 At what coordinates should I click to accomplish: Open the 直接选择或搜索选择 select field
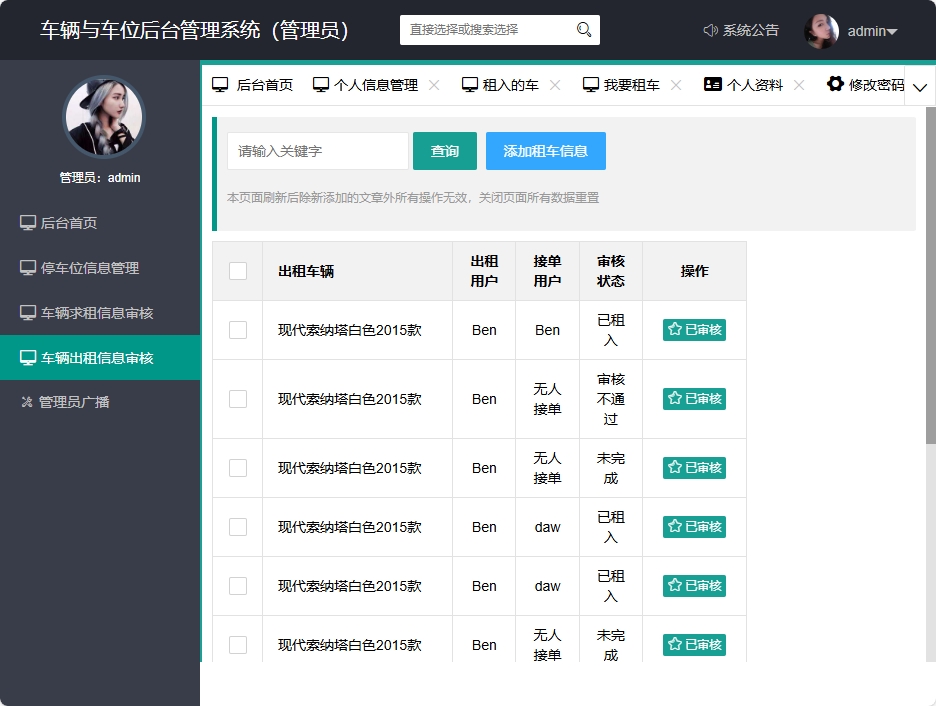490,30
